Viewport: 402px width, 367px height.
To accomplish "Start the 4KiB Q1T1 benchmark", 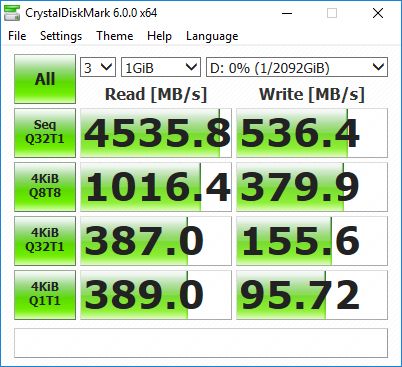I will coord(45,295).
